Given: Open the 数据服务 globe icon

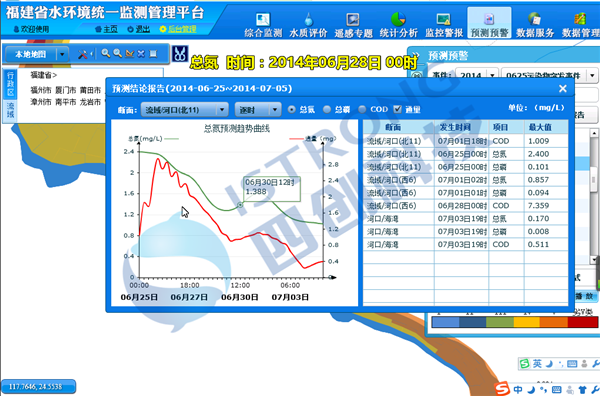Looking at the screenshot, I should coord(534,19).
